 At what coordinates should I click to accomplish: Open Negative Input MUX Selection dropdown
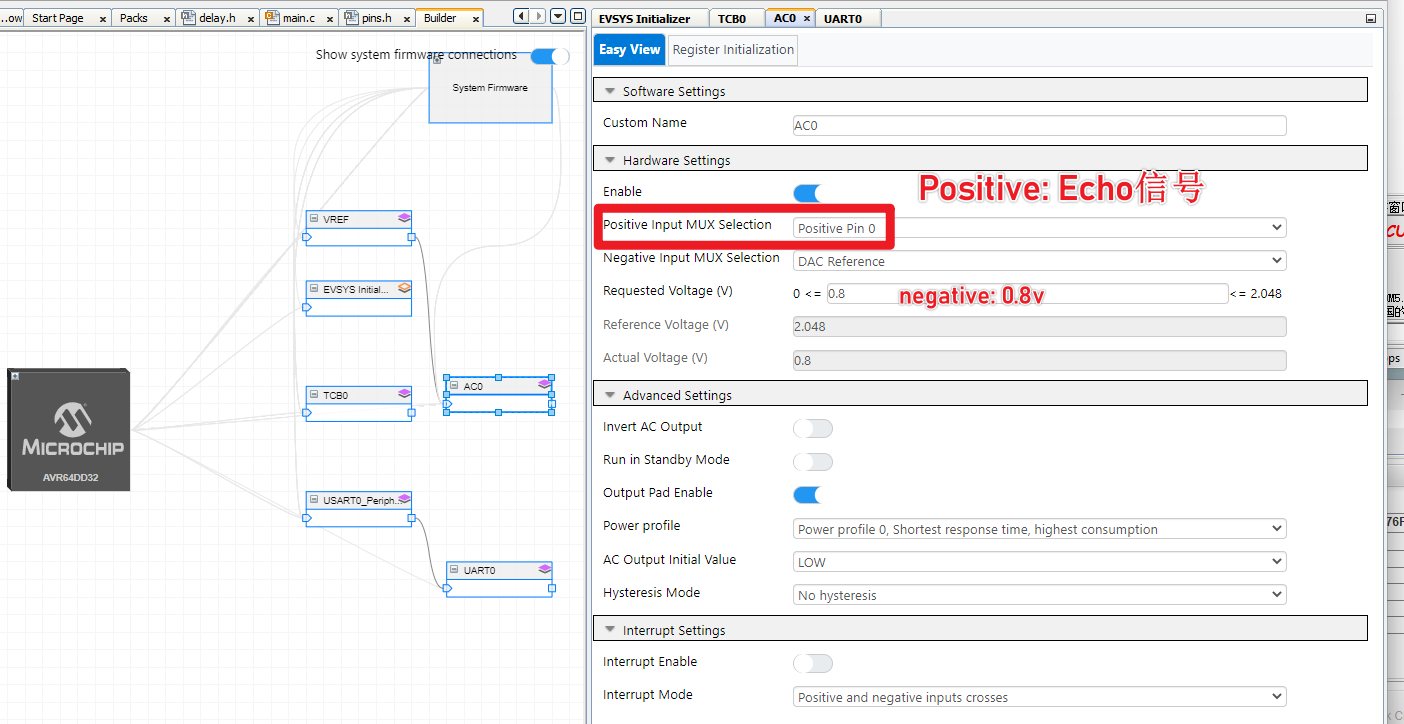pyautogui.click(x=1039, y=261)
